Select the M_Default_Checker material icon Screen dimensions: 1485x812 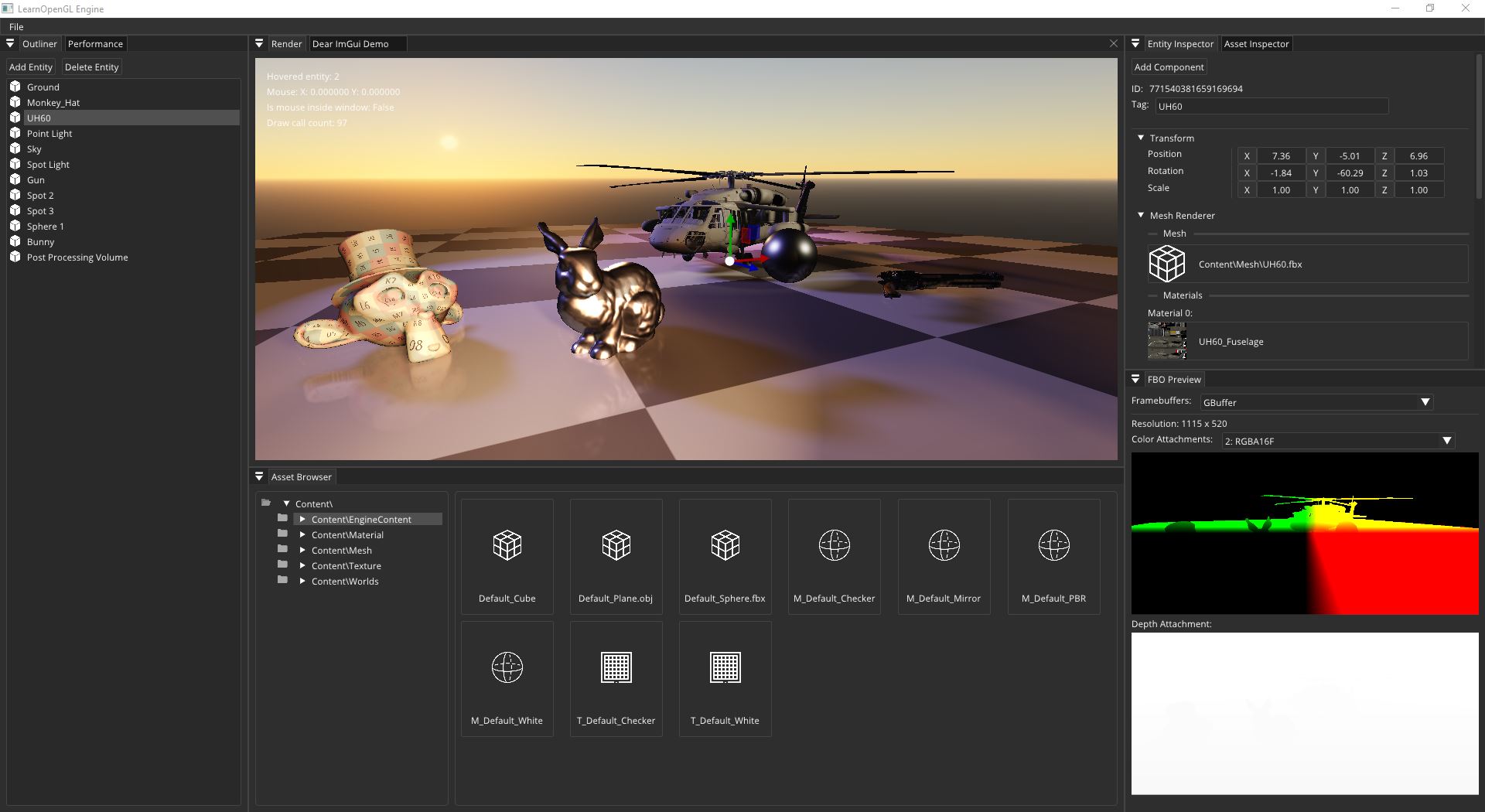(x=835, y=545)
